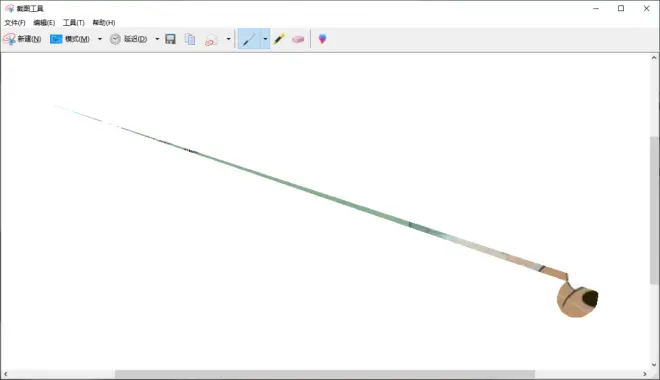Click the 模式(M) mode button

click(x=69, y=39)
